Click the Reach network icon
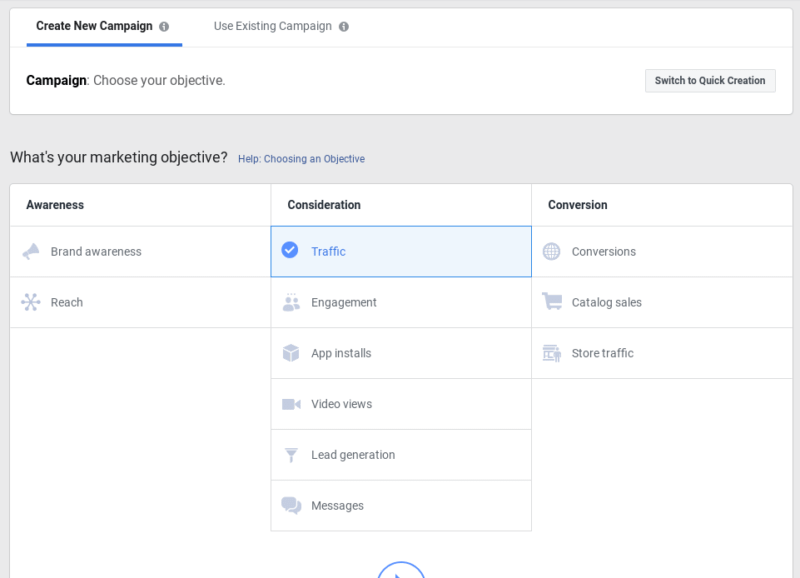The image size is (800, 578). click(x=31, y=302)
